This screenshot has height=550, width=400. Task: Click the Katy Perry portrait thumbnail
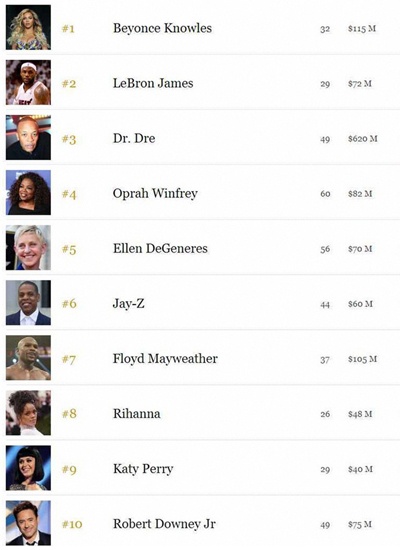pos(28,468)
